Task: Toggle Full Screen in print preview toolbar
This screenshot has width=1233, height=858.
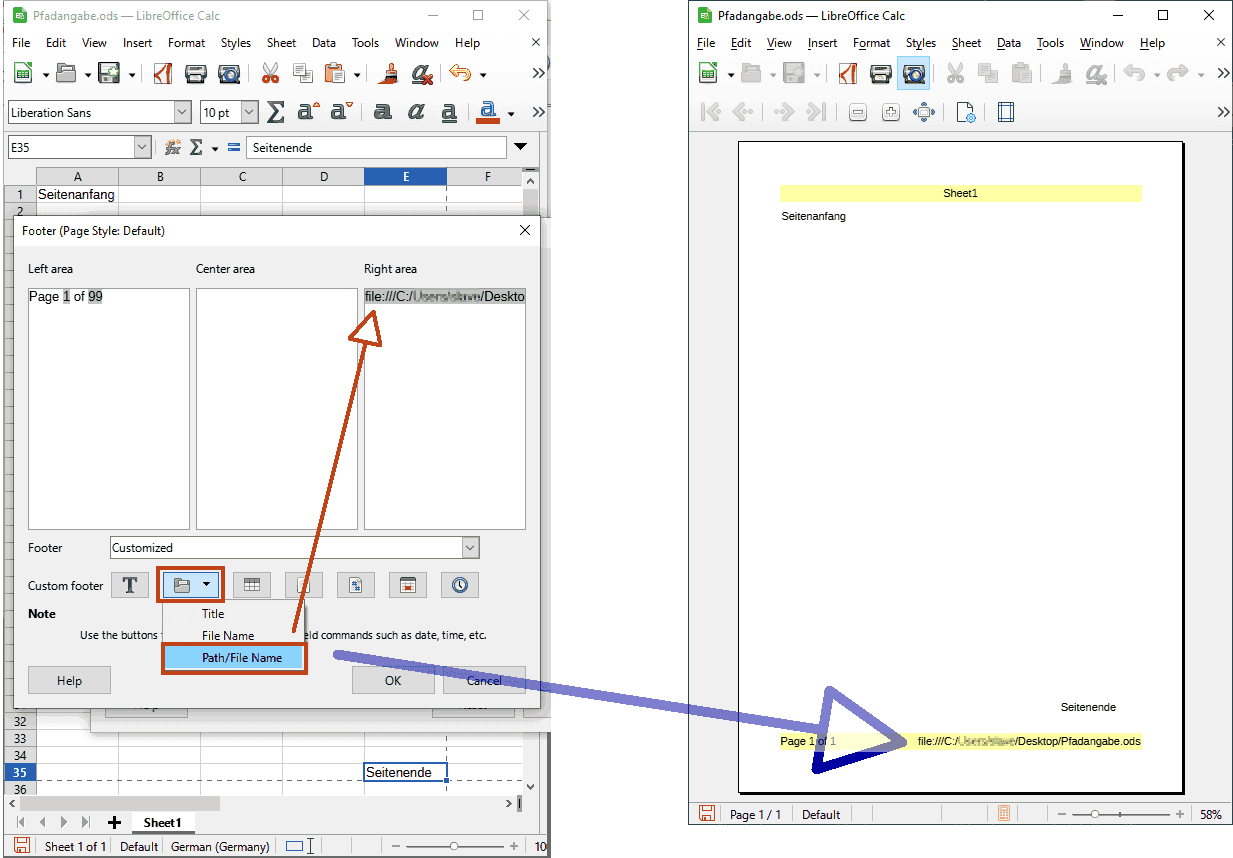Action: (923, 112)
